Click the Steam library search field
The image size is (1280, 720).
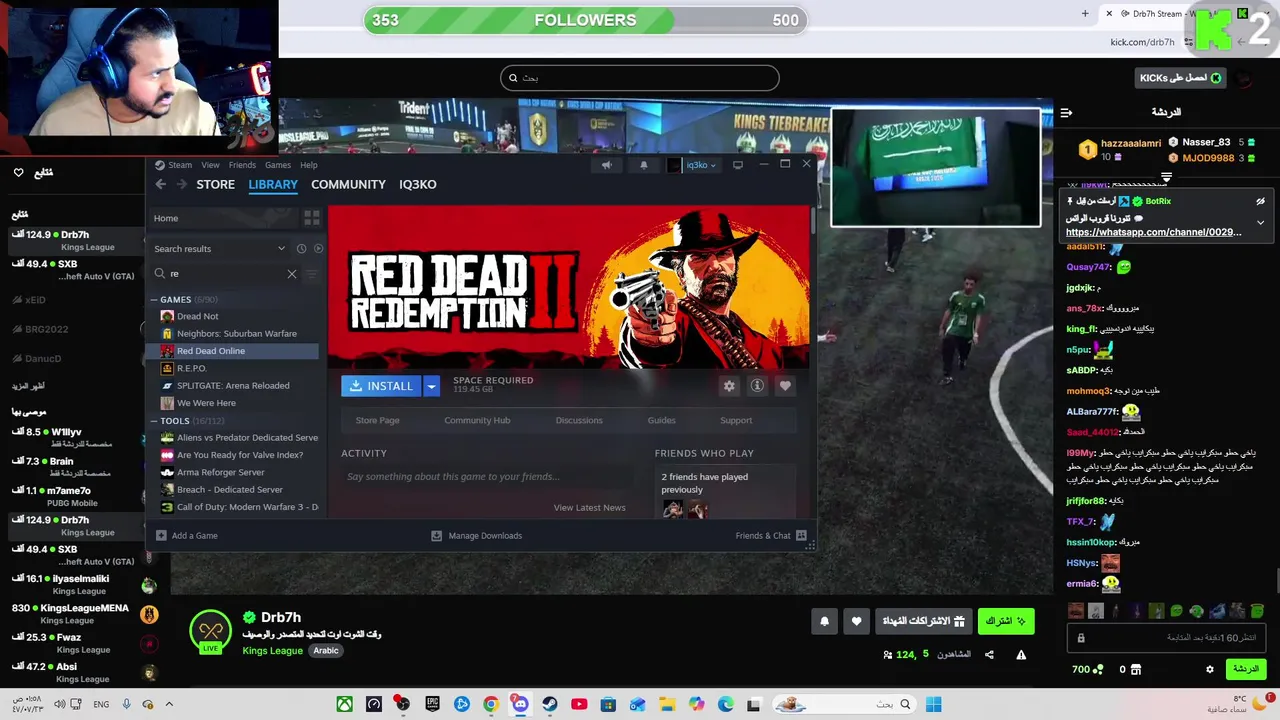[225, 273]
